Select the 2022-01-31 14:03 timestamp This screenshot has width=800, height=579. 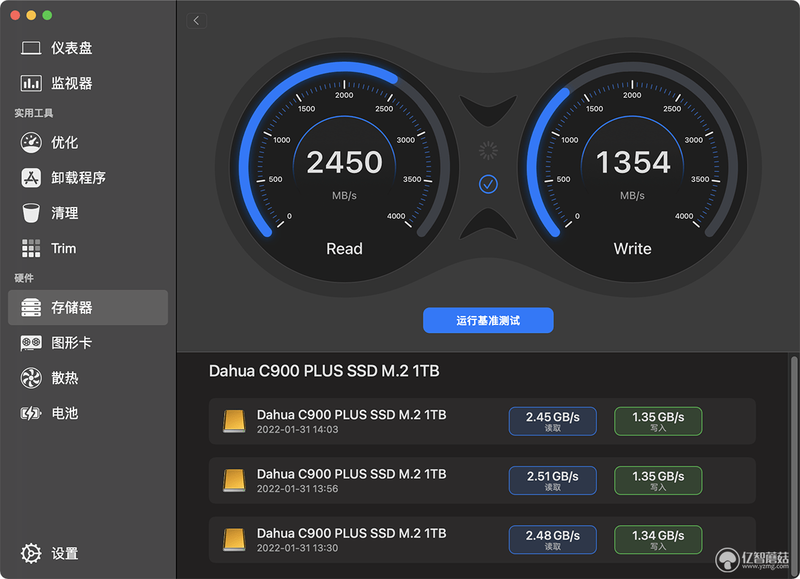point(297,430)
